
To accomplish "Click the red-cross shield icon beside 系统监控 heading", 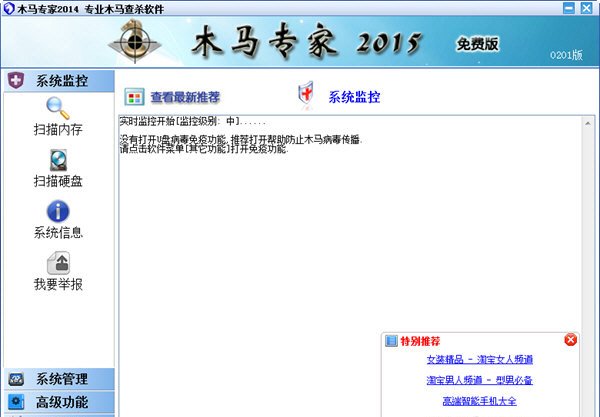I will (306, 93).
